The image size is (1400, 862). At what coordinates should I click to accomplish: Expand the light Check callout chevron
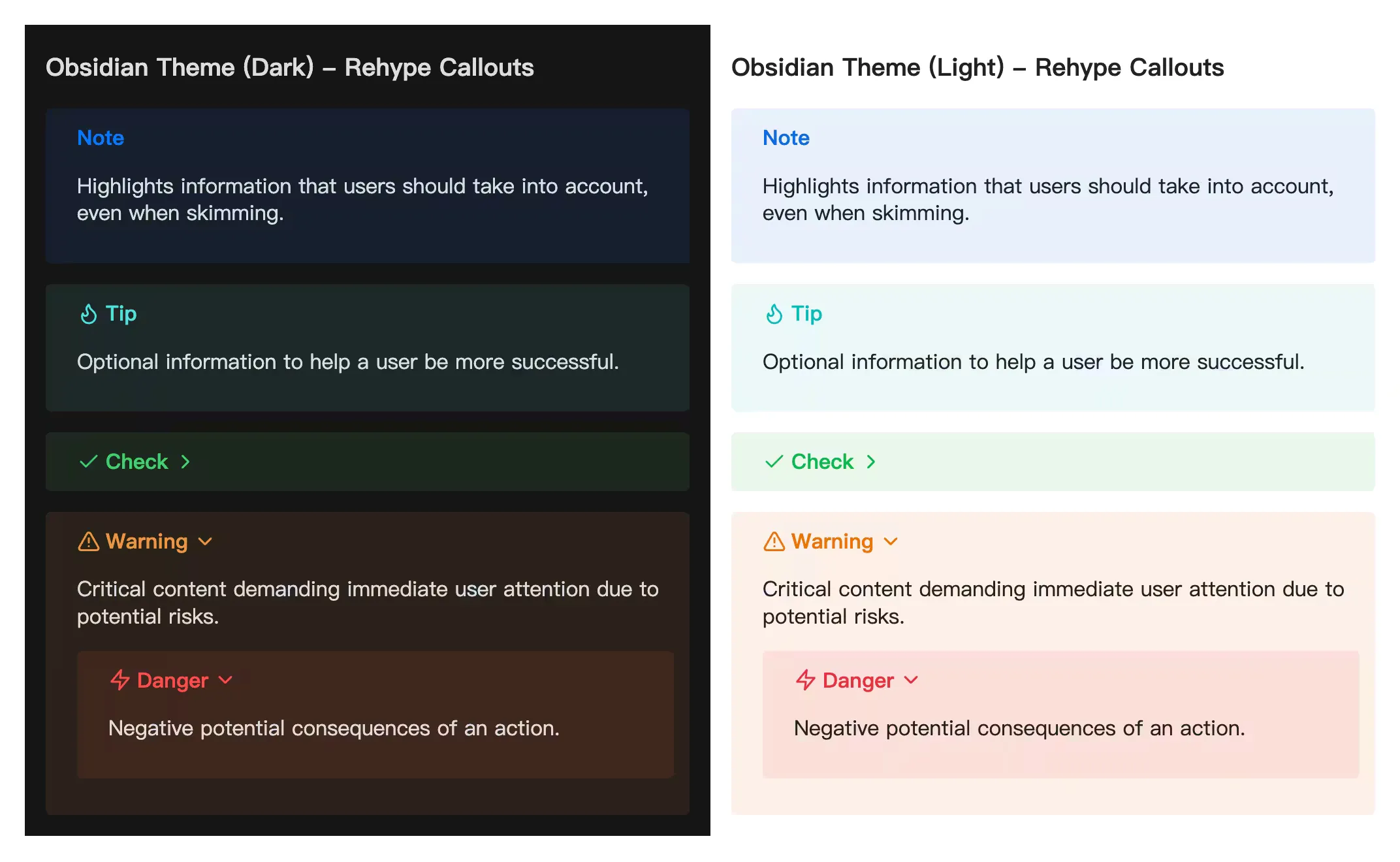coord(871,462)
